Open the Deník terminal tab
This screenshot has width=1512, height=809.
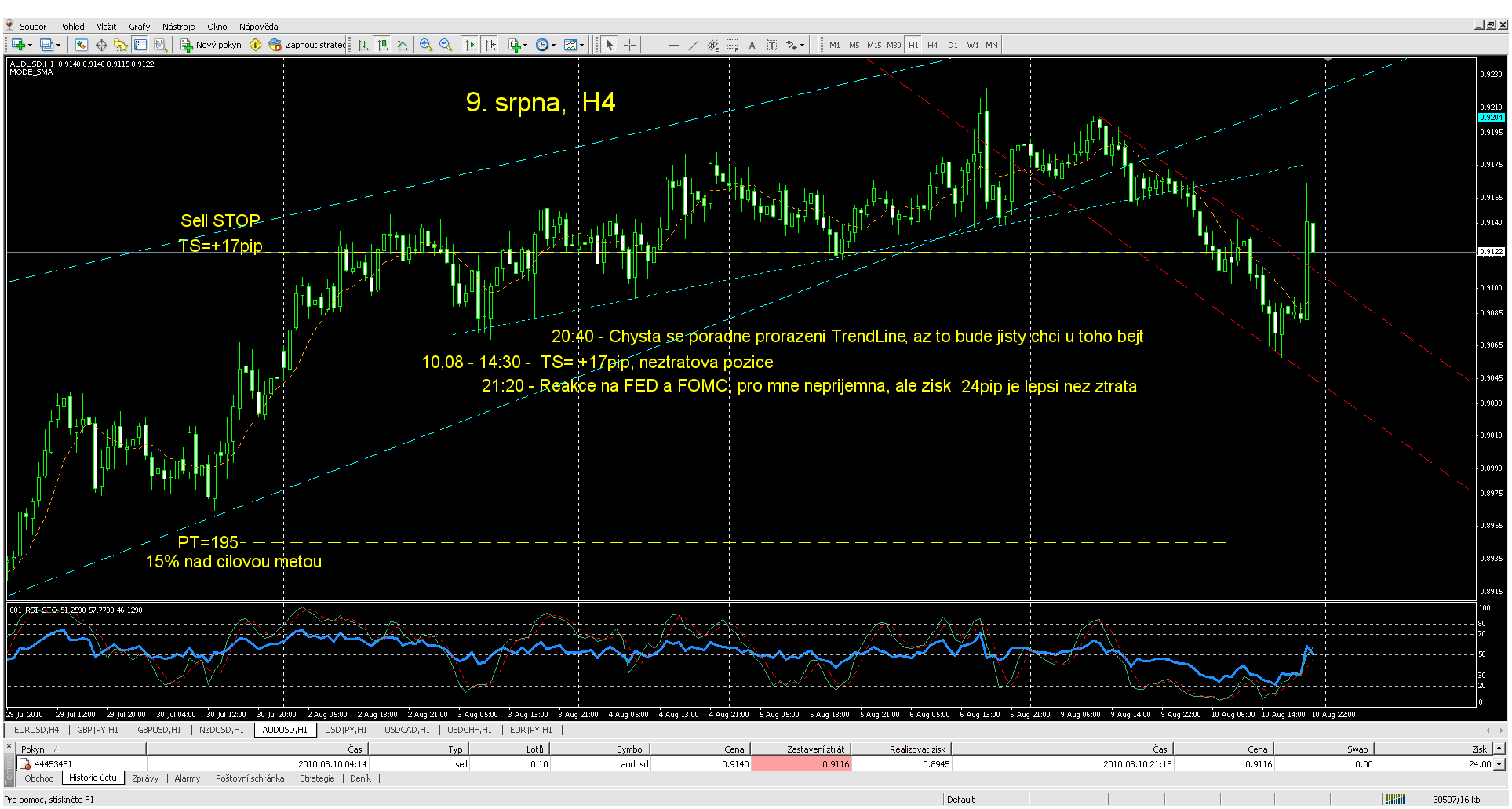point(360,778)
